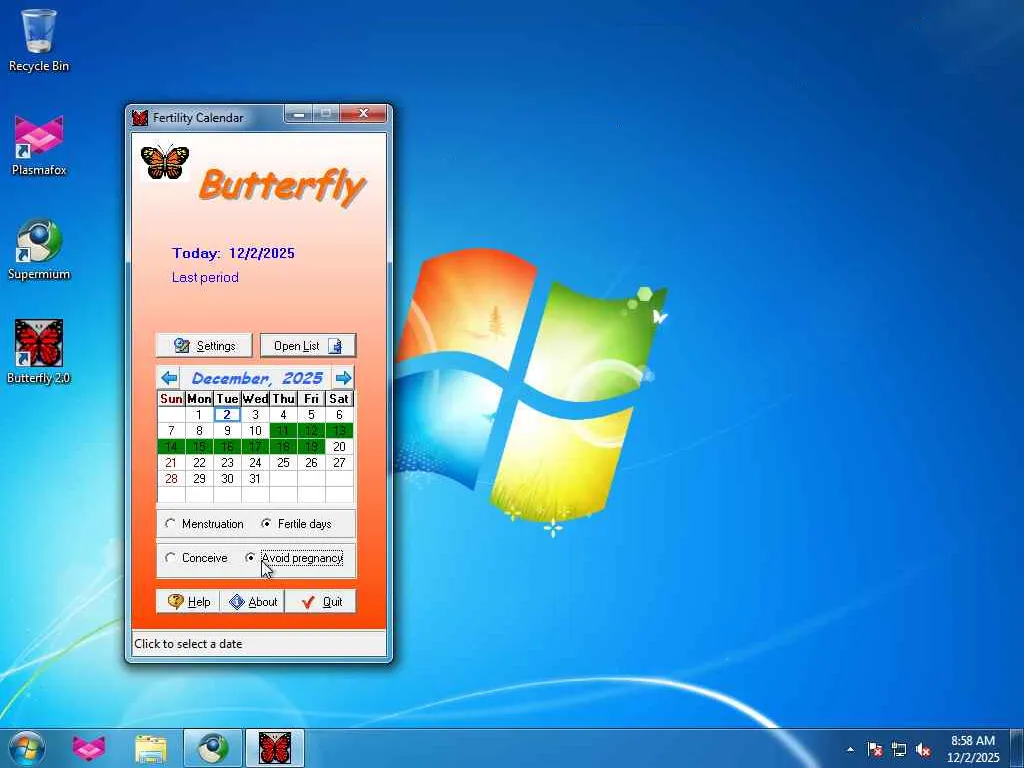Select green fertile day 19
Viewport: 1024px width, 768px height.
tap(312, 447)
